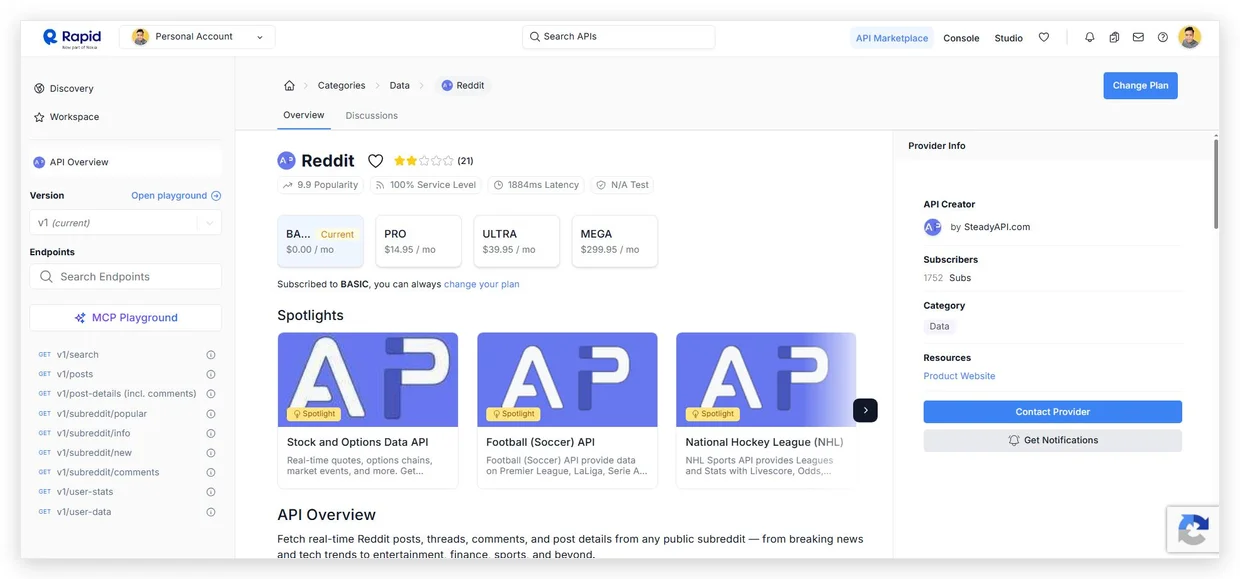Show info for v1/post-details endpoint
Image resolution: width=1240 pixels, height=579 pixels.
coord(211,394)
